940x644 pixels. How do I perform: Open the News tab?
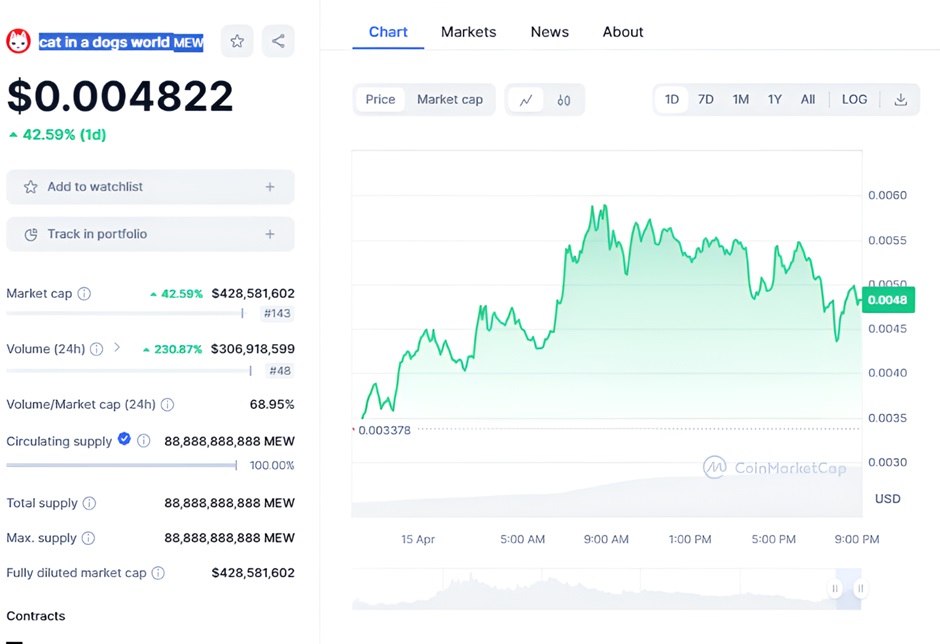pyautogui.click(x=550, y=32)
